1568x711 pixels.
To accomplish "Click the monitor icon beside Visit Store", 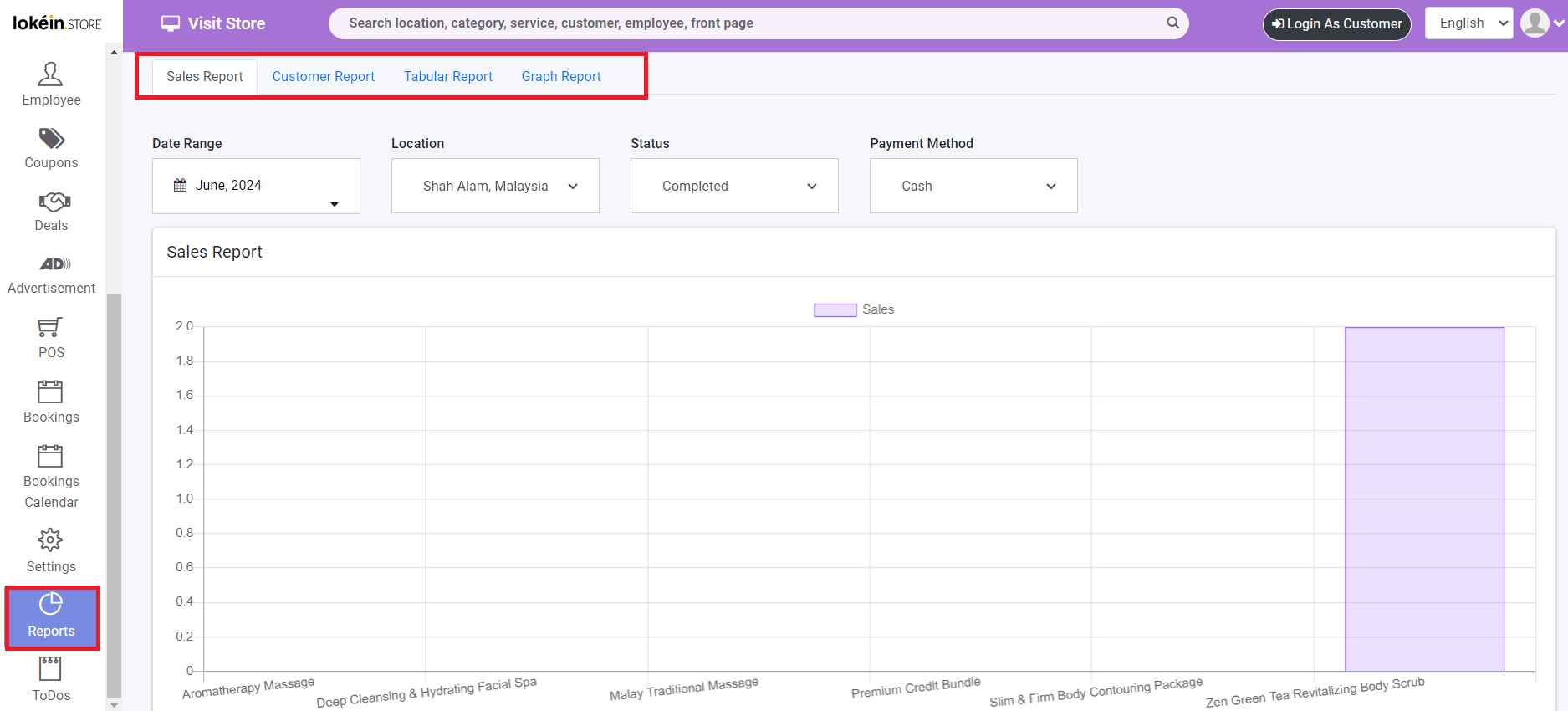I will (171, 23).
